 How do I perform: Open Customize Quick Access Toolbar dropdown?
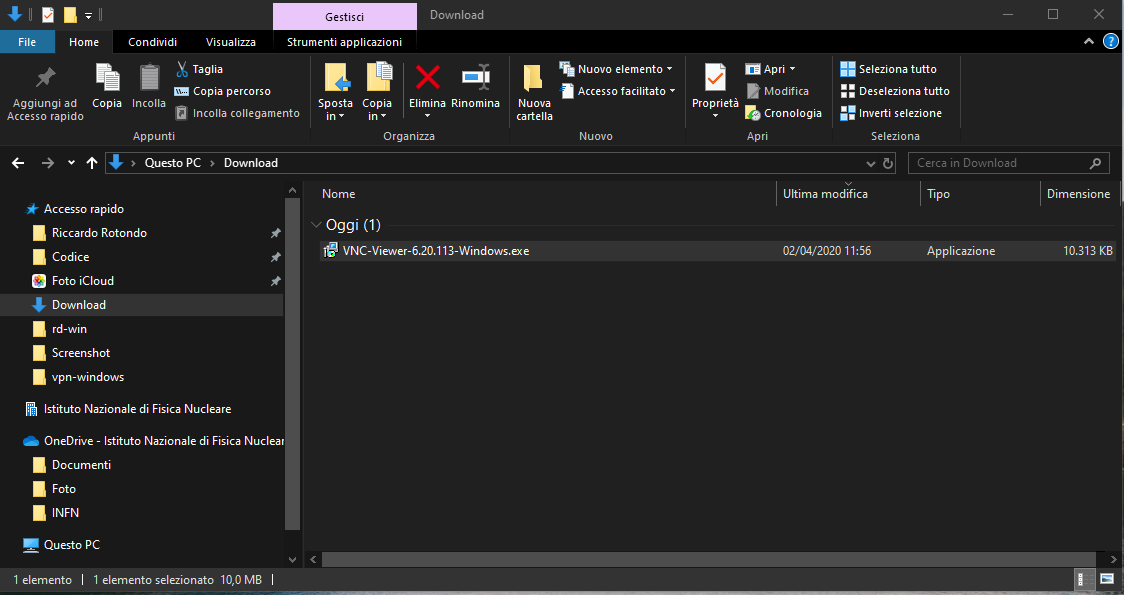coord(87,14)
